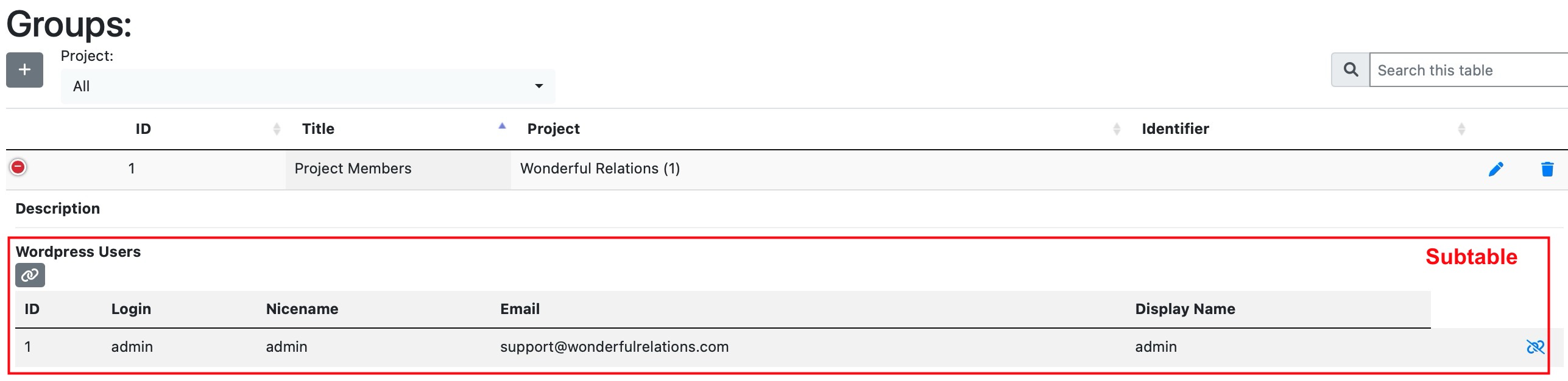1568x381 pixels.
Task: Sort table by Title column
Action: pyautogui.click(x=319, y=129)
